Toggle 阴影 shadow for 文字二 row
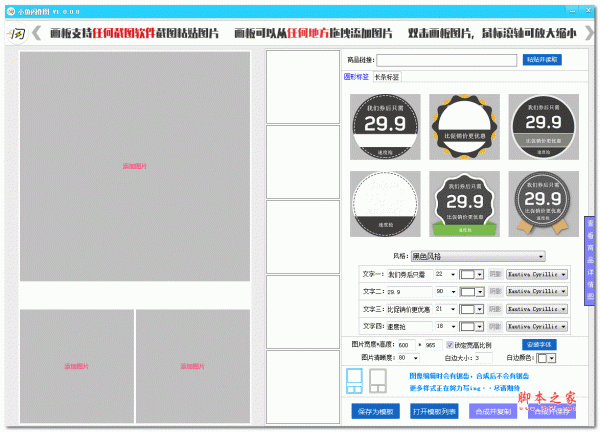Viewport: 600px width, 432px height. pyautogui.click(x=495, y=292)
